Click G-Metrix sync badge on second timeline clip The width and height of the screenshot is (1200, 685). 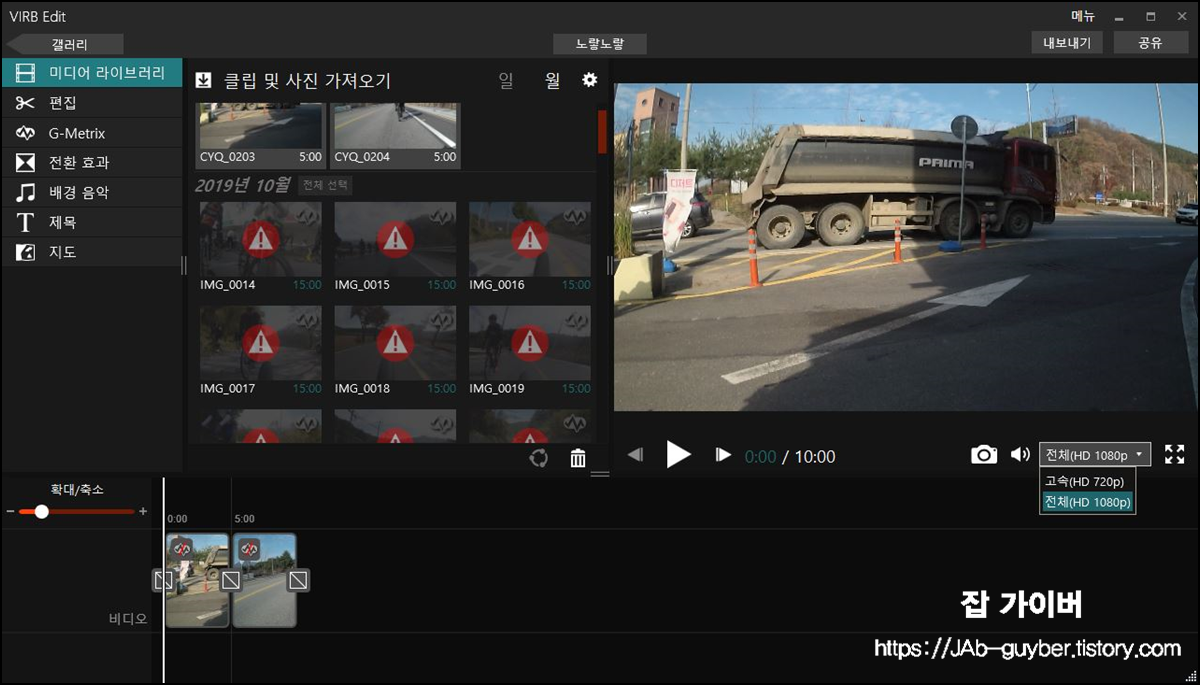[x=249, y=548]
